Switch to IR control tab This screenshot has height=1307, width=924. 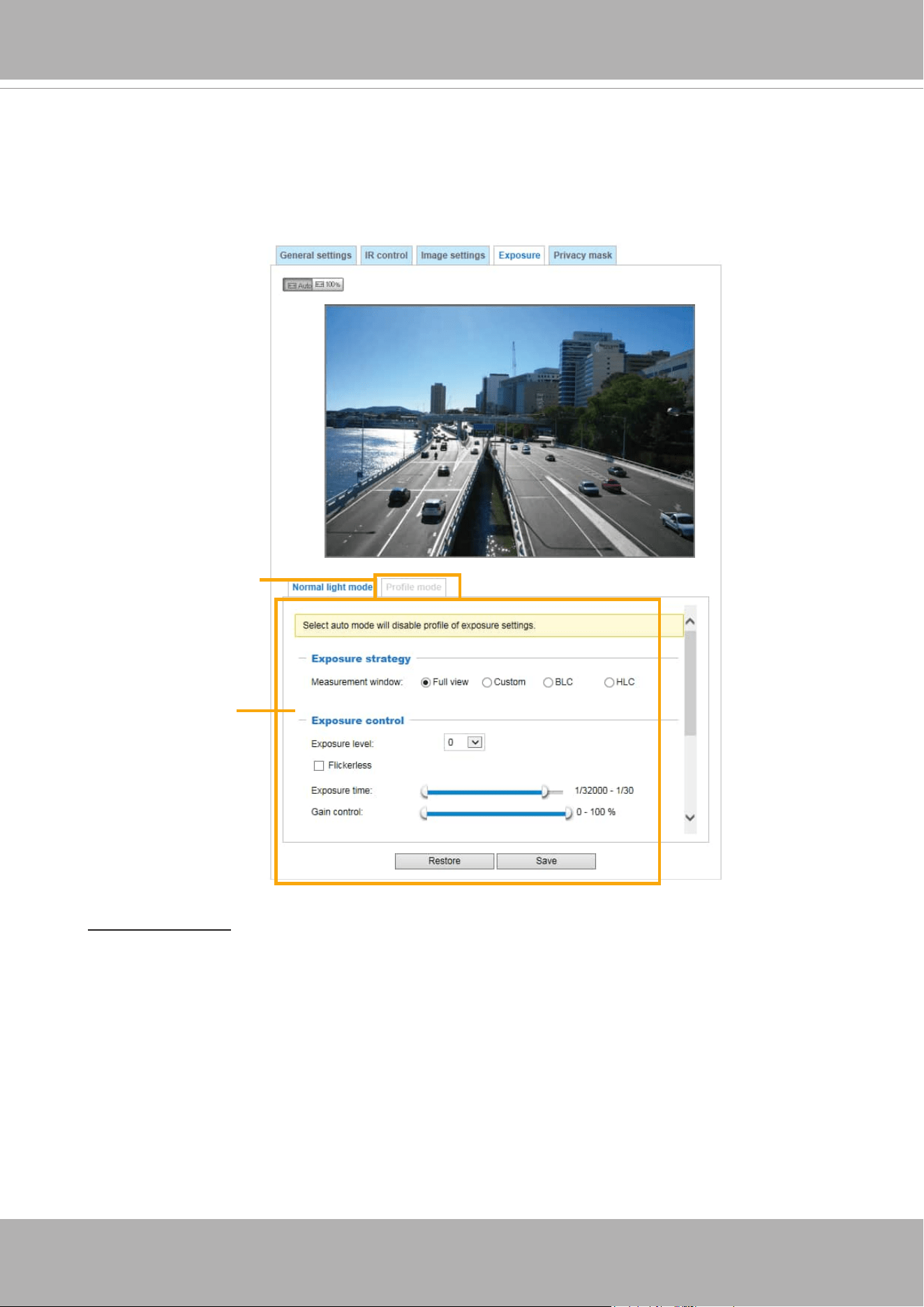coord(387,256)
